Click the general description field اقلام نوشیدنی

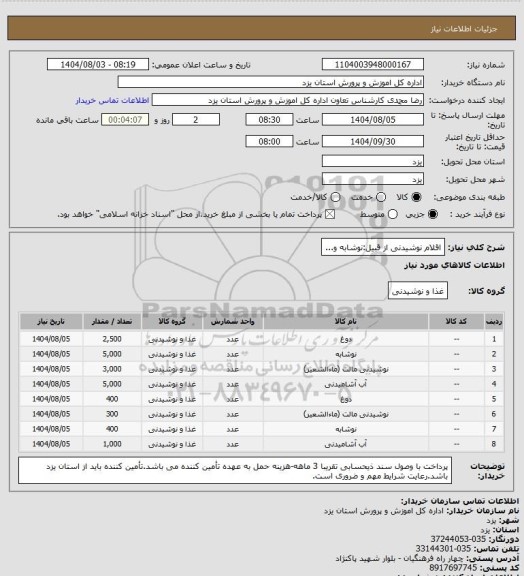383,247
